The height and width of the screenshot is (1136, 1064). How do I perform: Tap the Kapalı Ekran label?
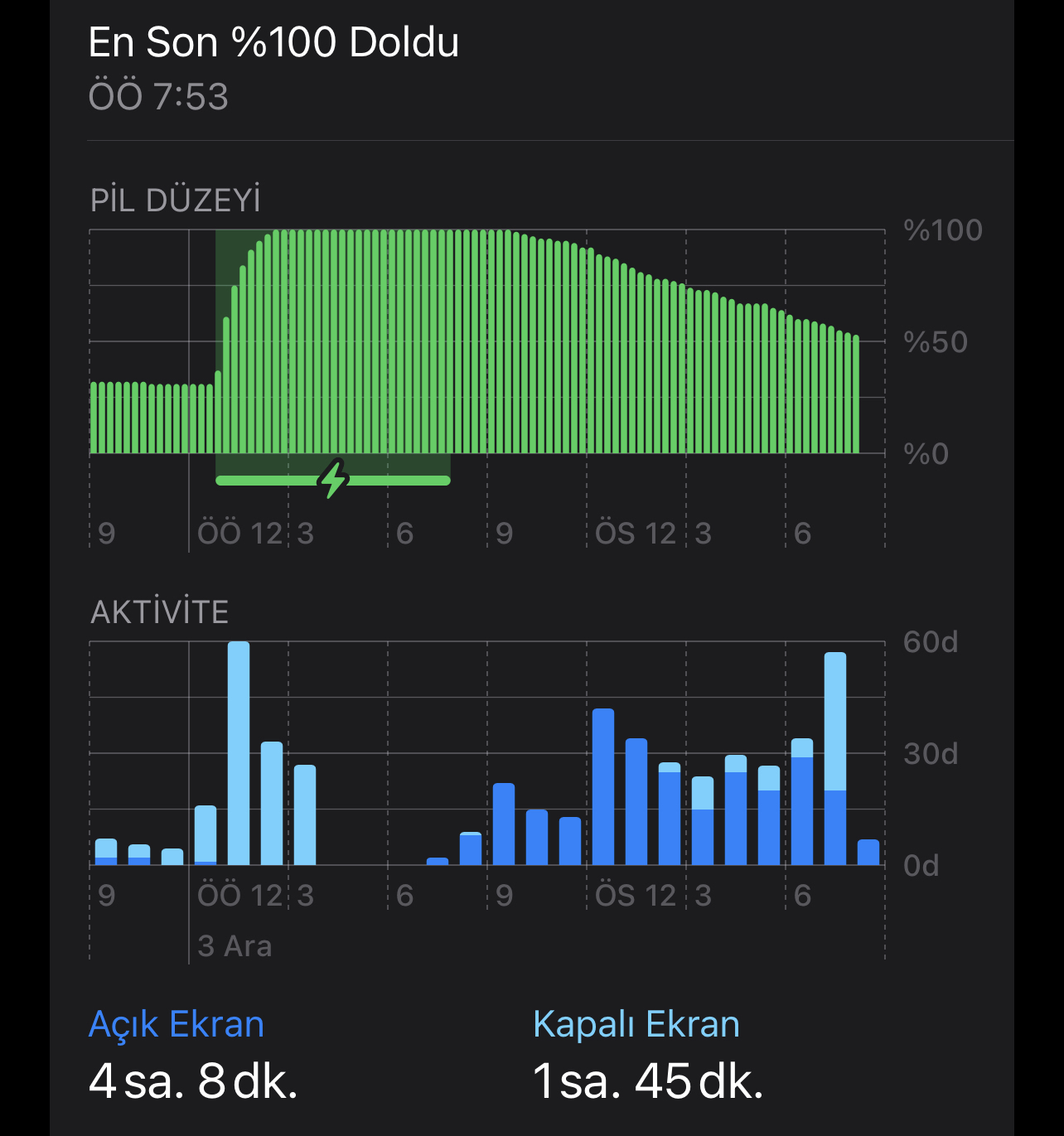pyautogui.click(x=636, y=1024)
